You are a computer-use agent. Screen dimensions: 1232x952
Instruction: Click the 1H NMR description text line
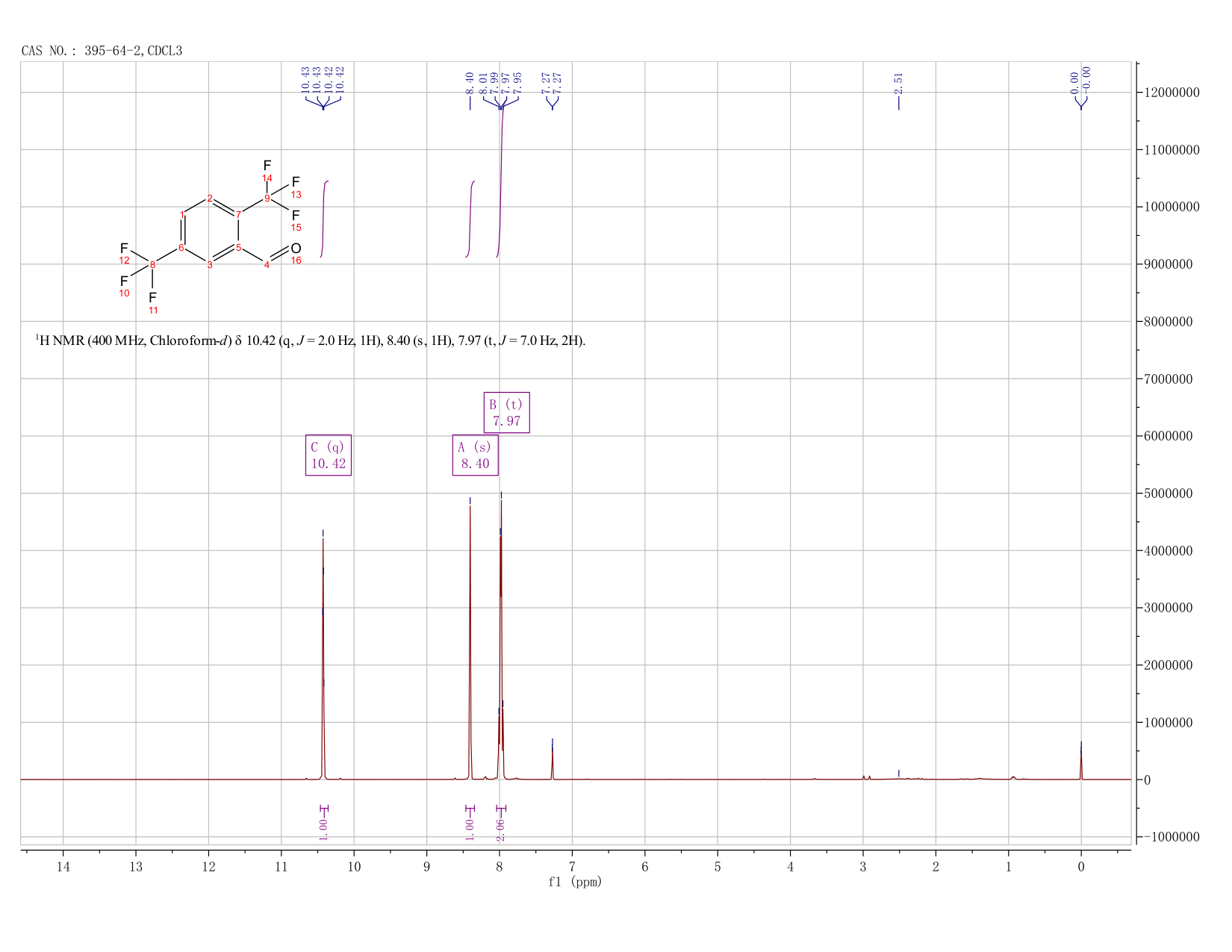pos(311,341)
